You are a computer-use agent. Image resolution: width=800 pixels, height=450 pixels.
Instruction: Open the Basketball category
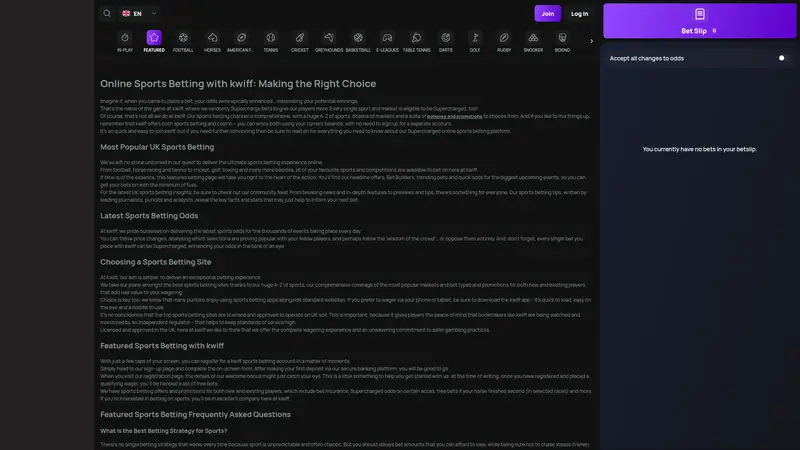tap(358, 41)
